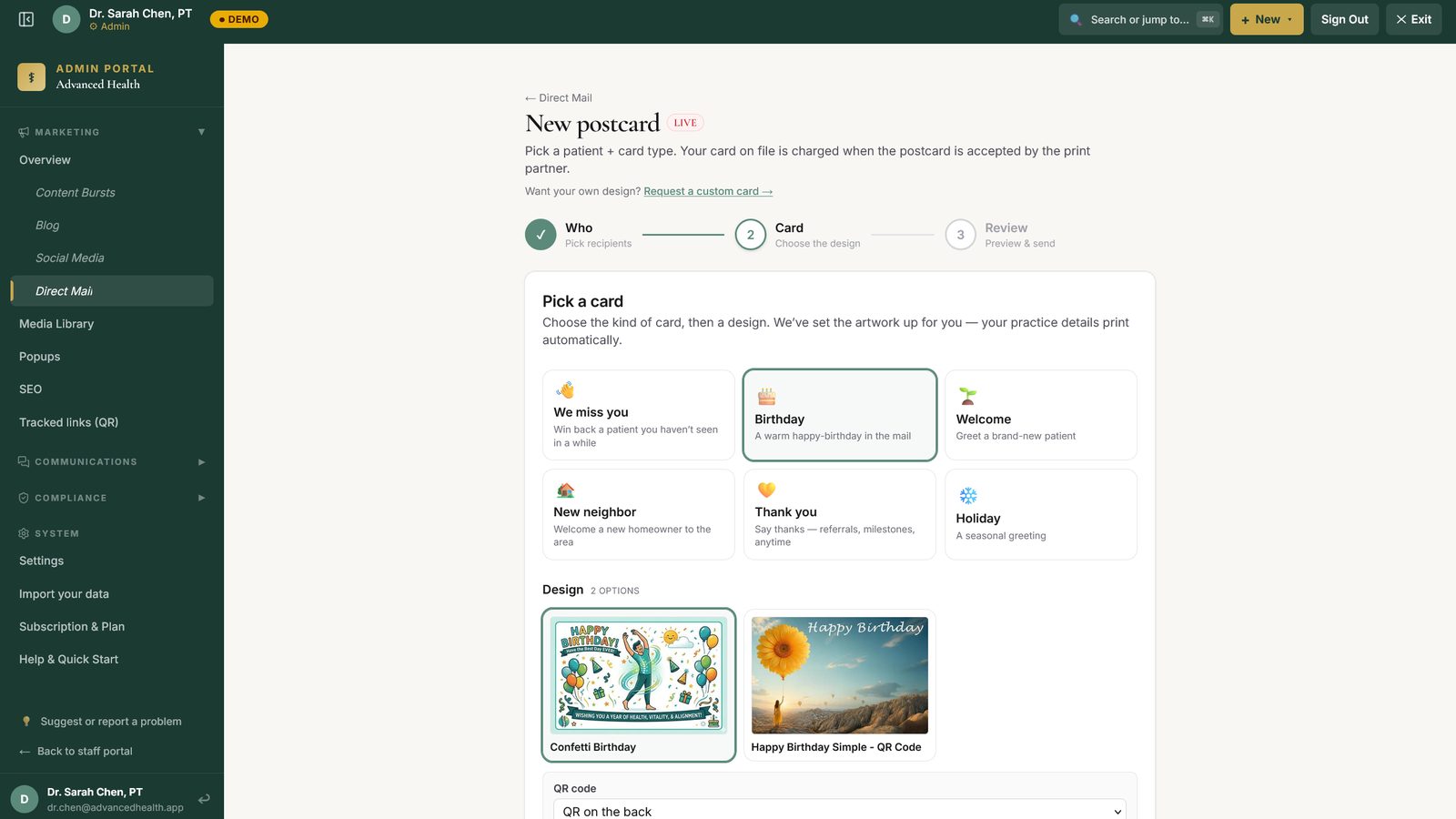Pick the Thank you card type

pos(839,514)
